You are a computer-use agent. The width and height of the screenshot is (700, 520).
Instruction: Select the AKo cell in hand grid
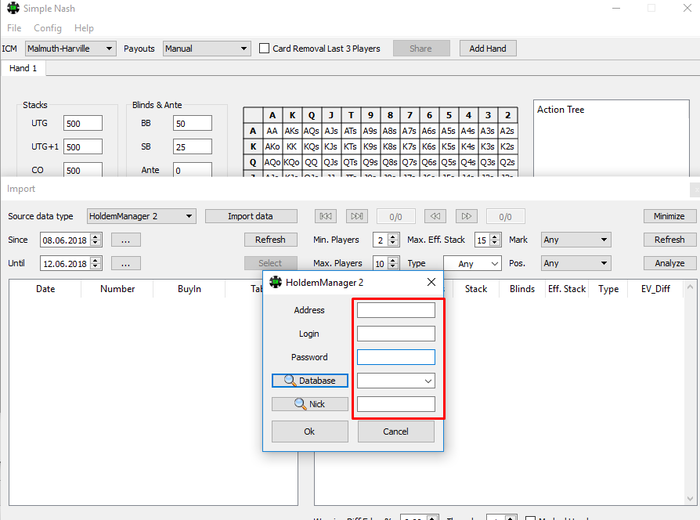pos(272,146)
